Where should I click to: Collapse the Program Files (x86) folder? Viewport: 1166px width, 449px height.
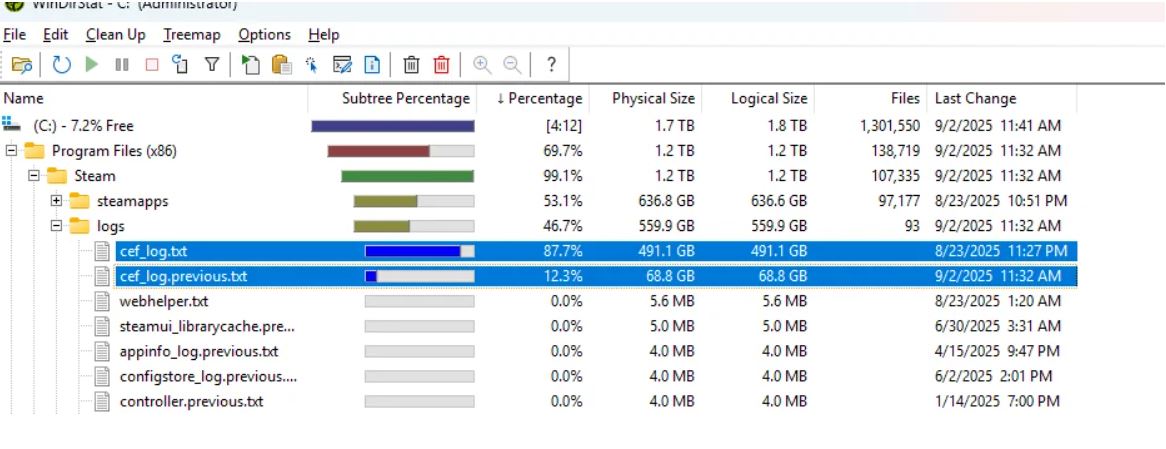tap(12, 151)
